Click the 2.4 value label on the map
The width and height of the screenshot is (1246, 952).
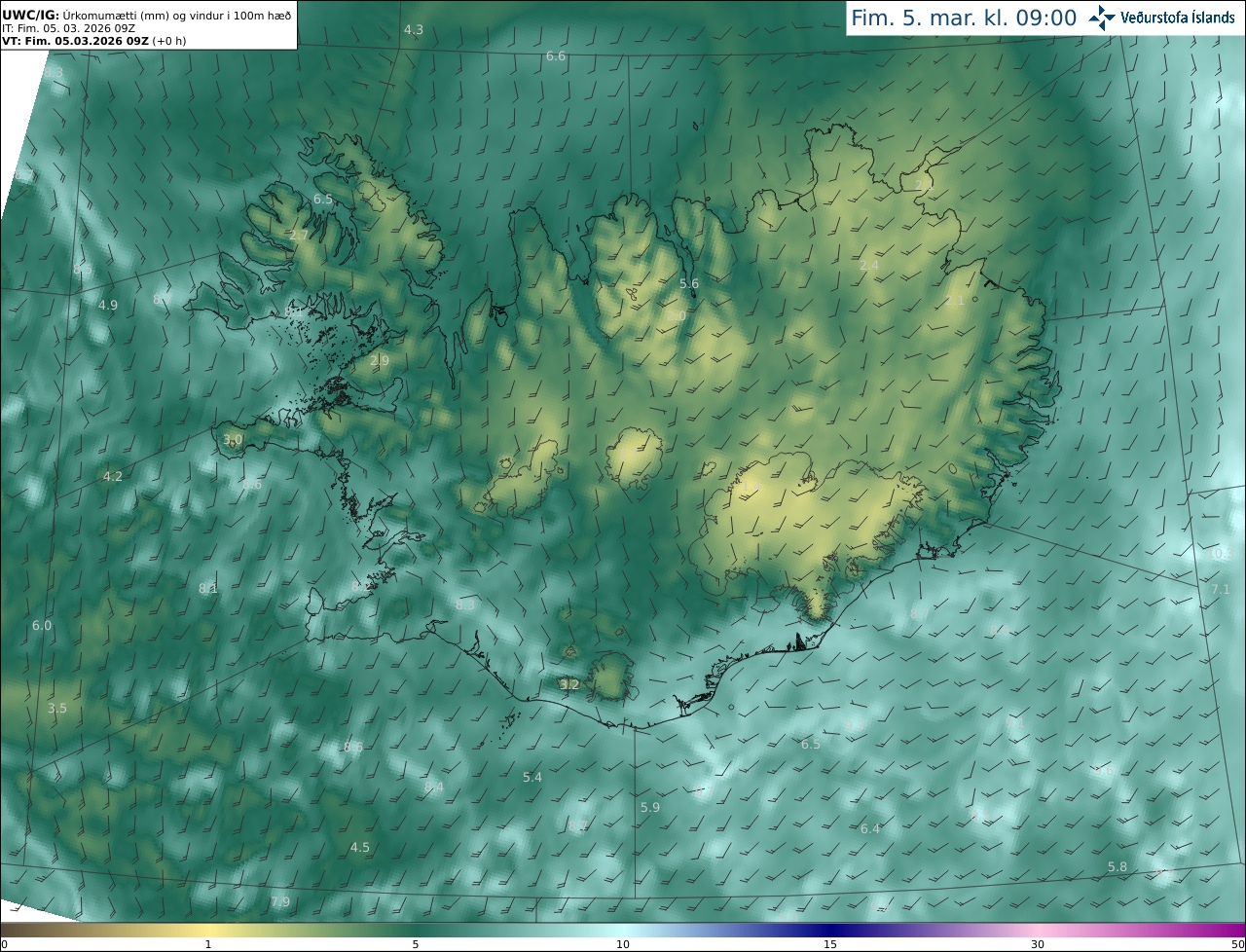(869, 266)
